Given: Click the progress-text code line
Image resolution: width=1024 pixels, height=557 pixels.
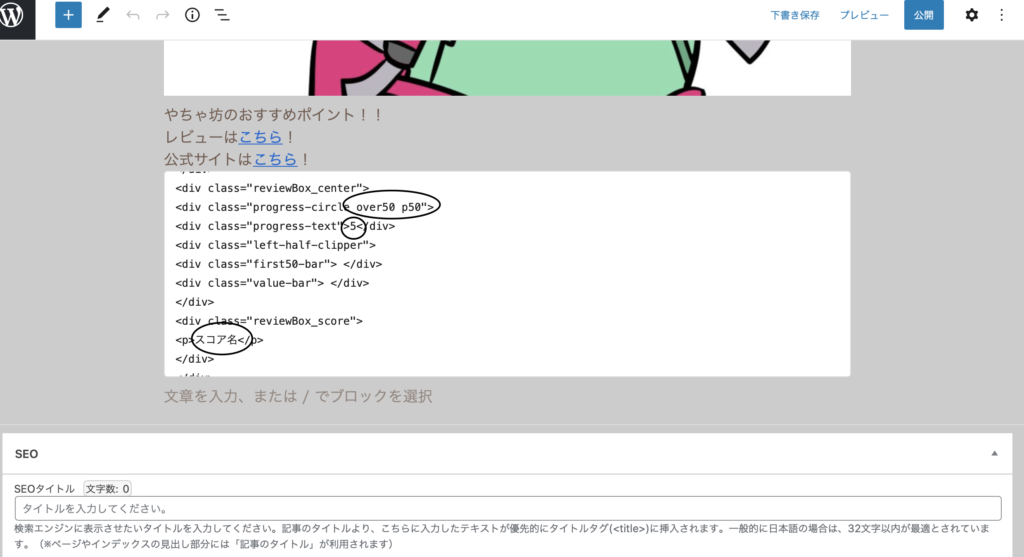Looking at the screenshot, I should point(285,226).
